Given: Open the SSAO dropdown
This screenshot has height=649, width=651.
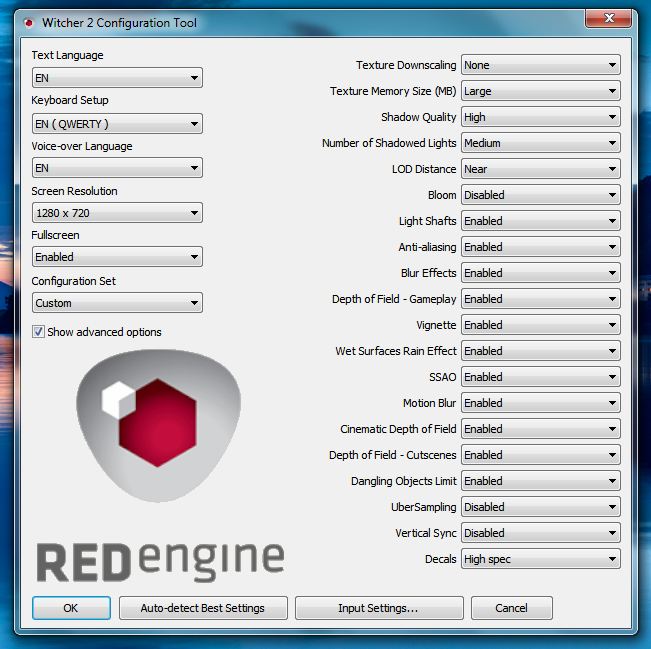Looking at the screenshot, I should (x=541, y=377).
